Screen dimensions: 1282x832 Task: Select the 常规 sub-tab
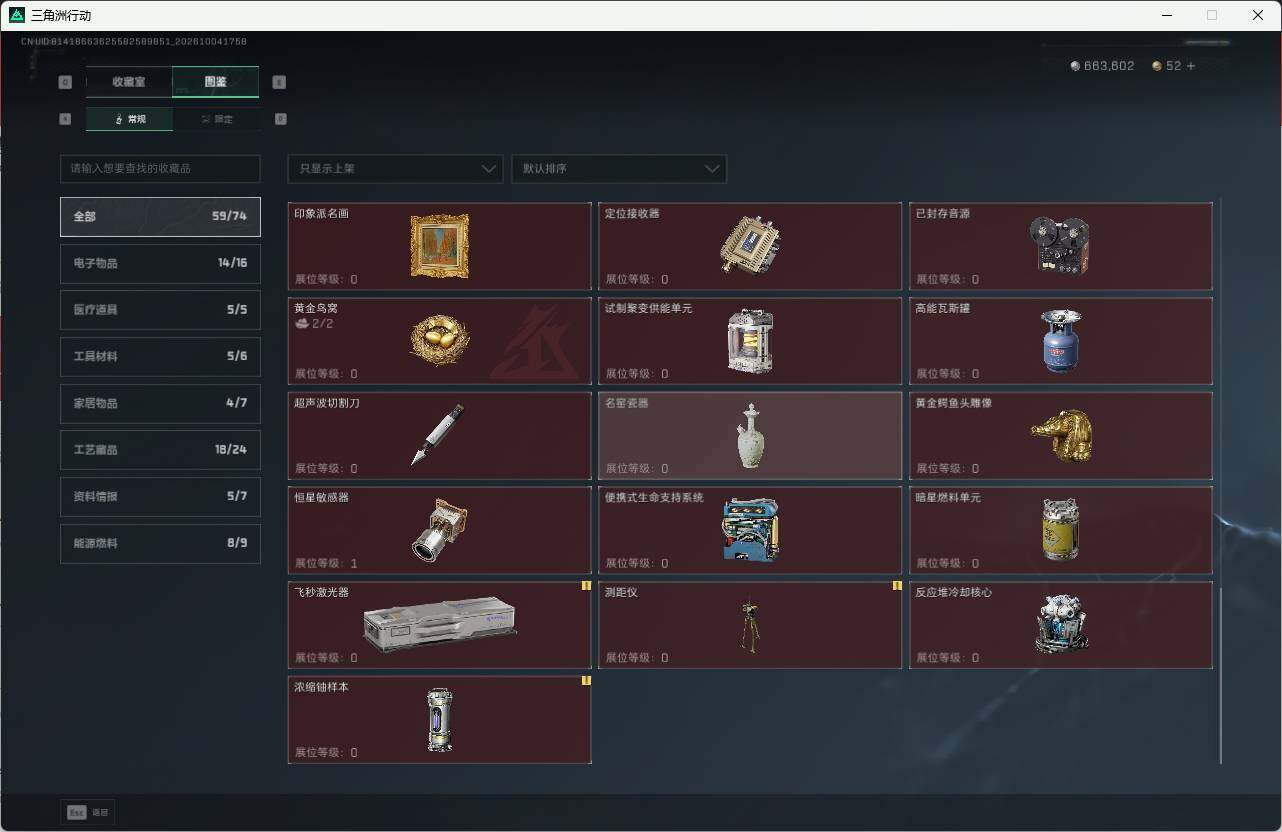[x=129, y=119]
